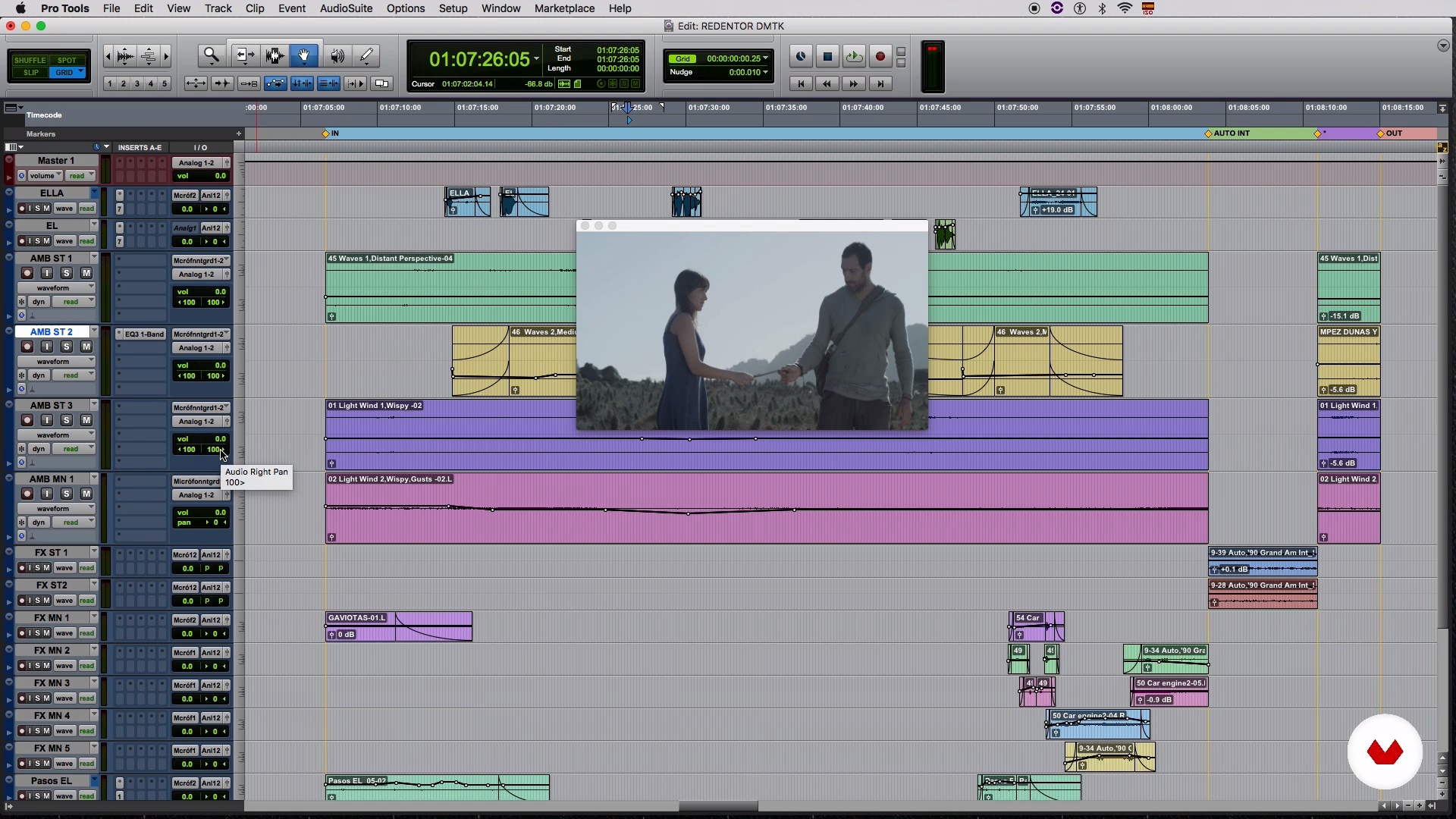Click the Go to End transport button

tap(880, 83)
